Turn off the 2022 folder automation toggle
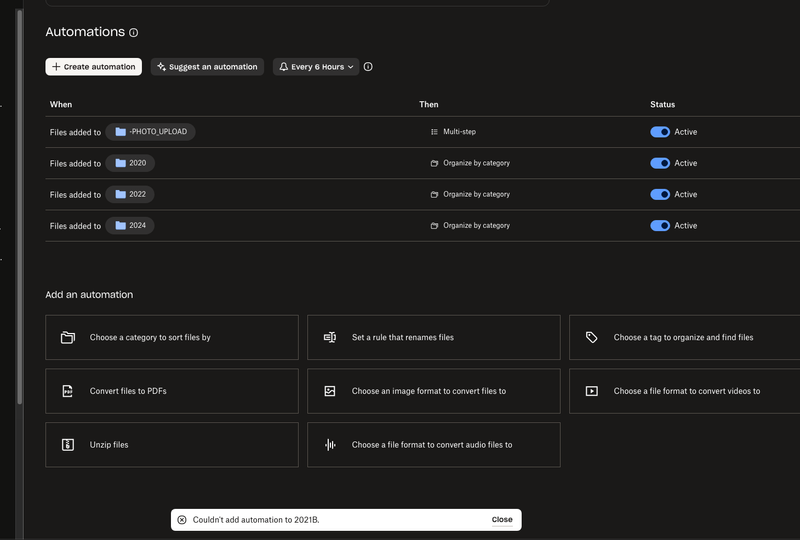The width and height of the screenshot is (800, 540). click(x=660, y=195)
